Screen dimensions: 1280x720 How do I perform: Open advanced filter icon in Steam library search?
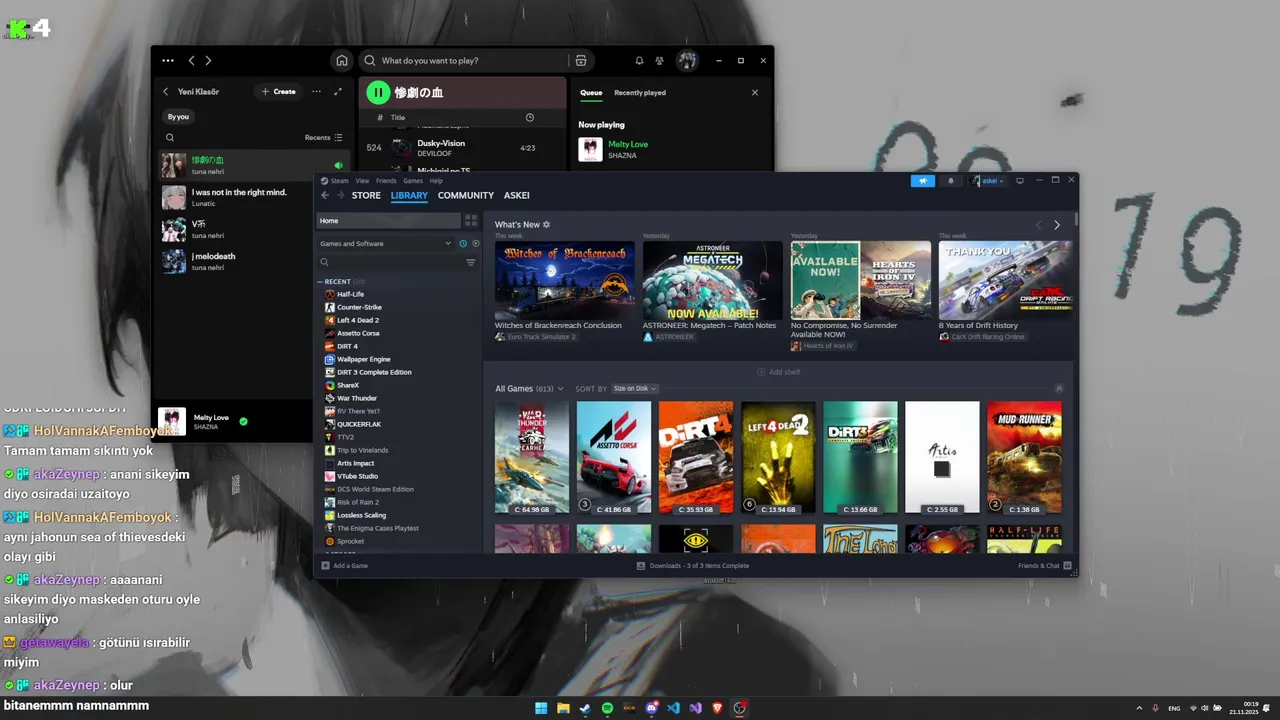471,263
